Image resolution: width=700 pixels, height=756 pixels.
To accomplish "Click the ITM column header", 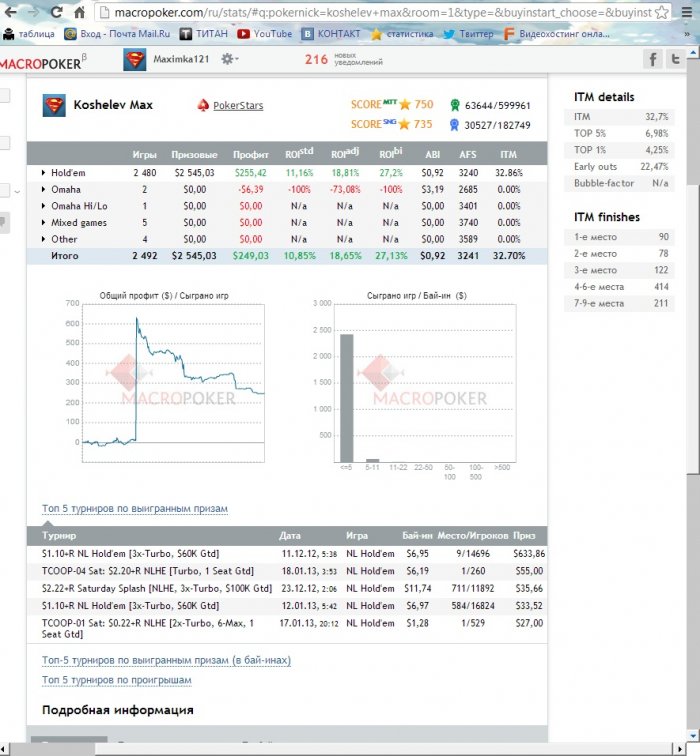I will 509,155.
